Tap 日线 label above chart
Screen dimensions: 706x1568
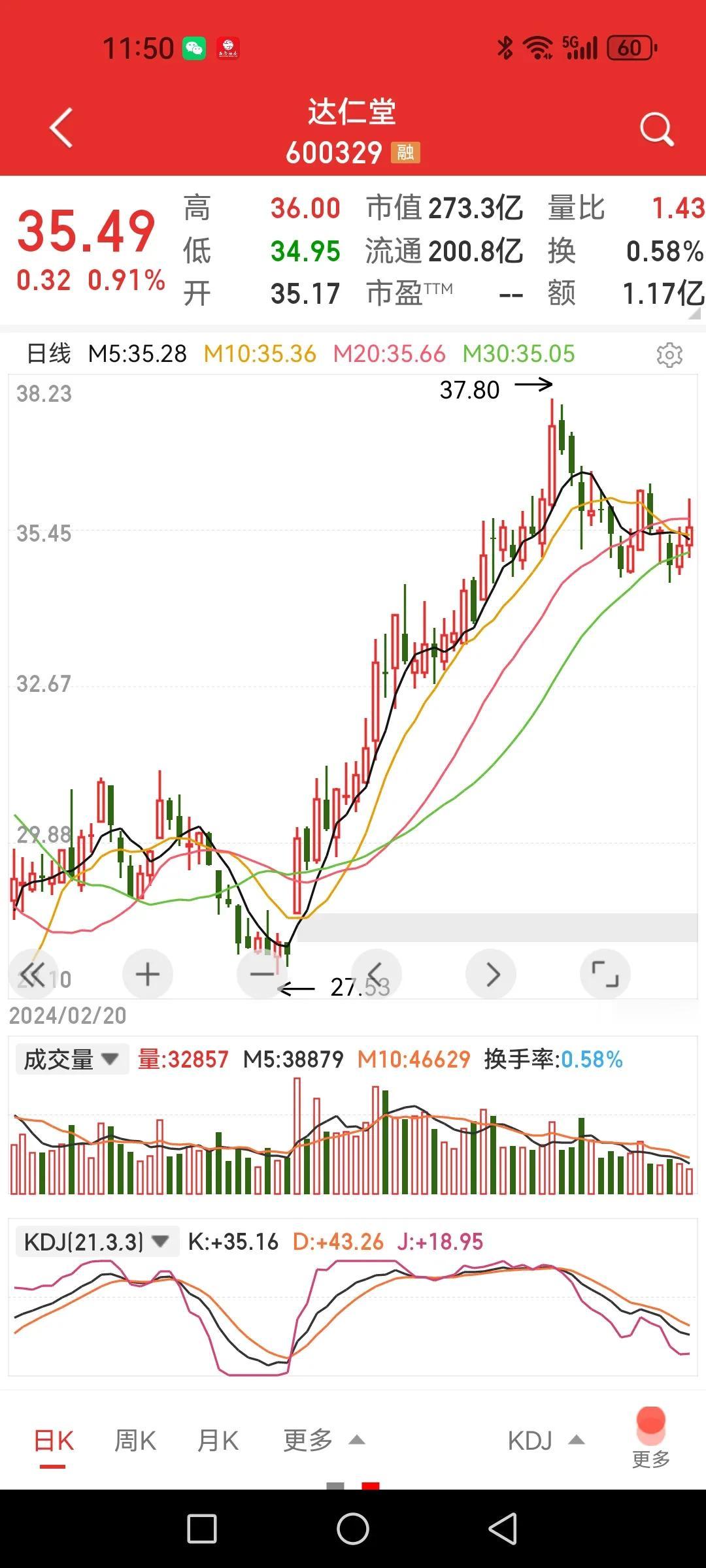48,354
